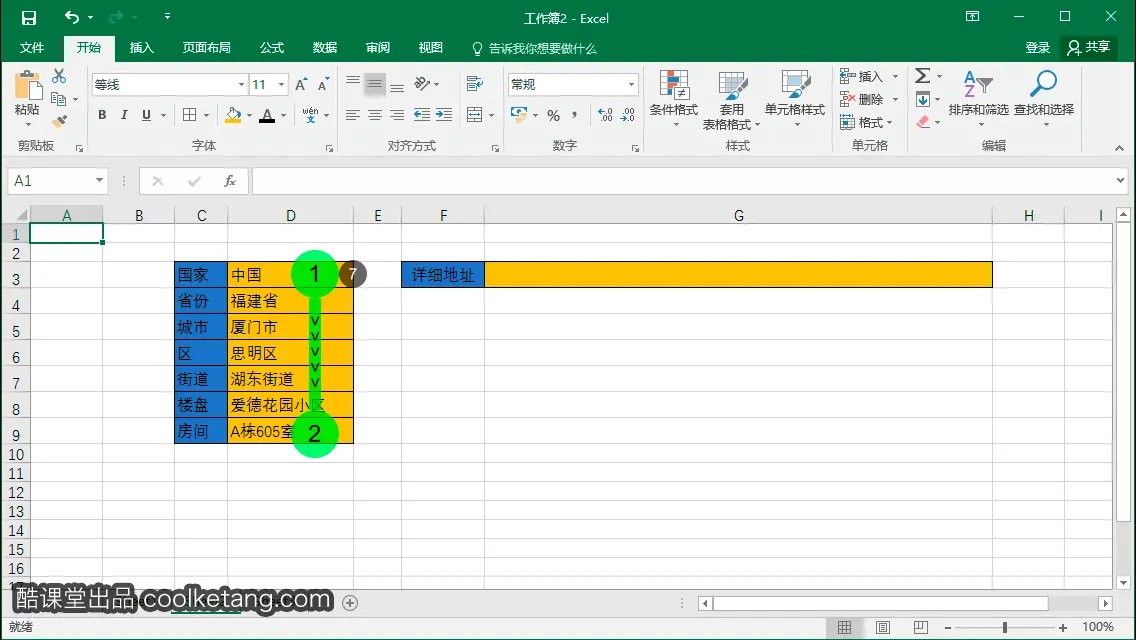Apply red font color A
Viewport: 1136px width, 640px height.
[267, 115]
